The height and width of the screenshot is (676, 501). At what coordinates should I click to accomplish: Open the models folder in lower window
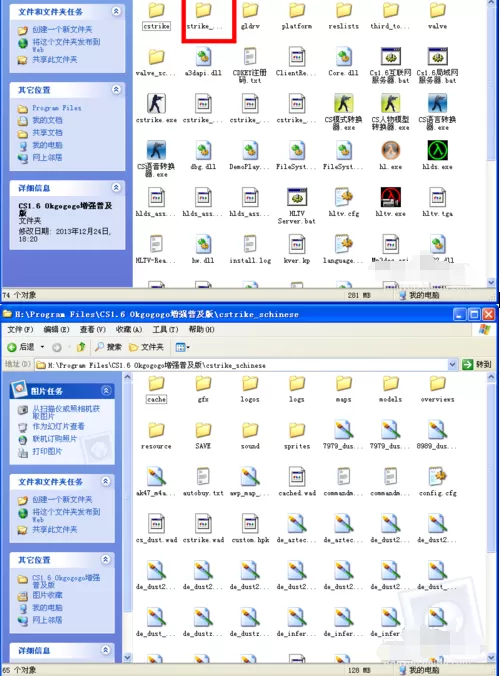coord(391,384)
